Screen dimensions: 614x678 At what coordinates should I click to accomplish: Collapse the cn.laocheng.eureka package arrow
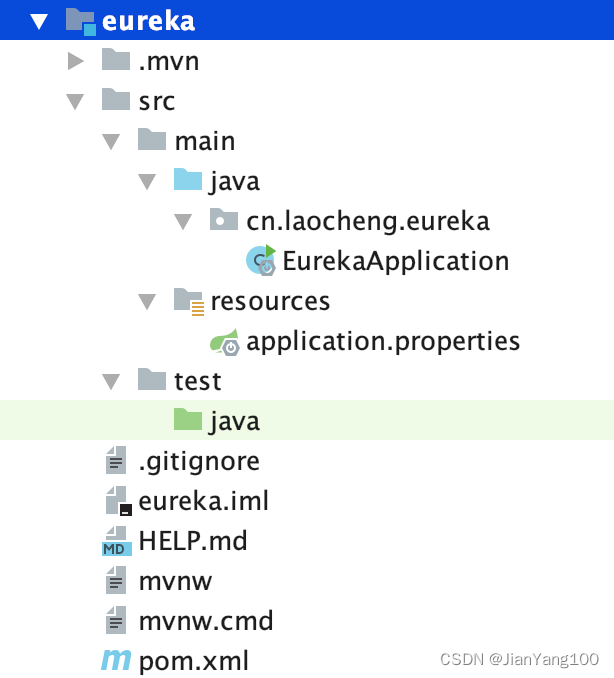183,221
